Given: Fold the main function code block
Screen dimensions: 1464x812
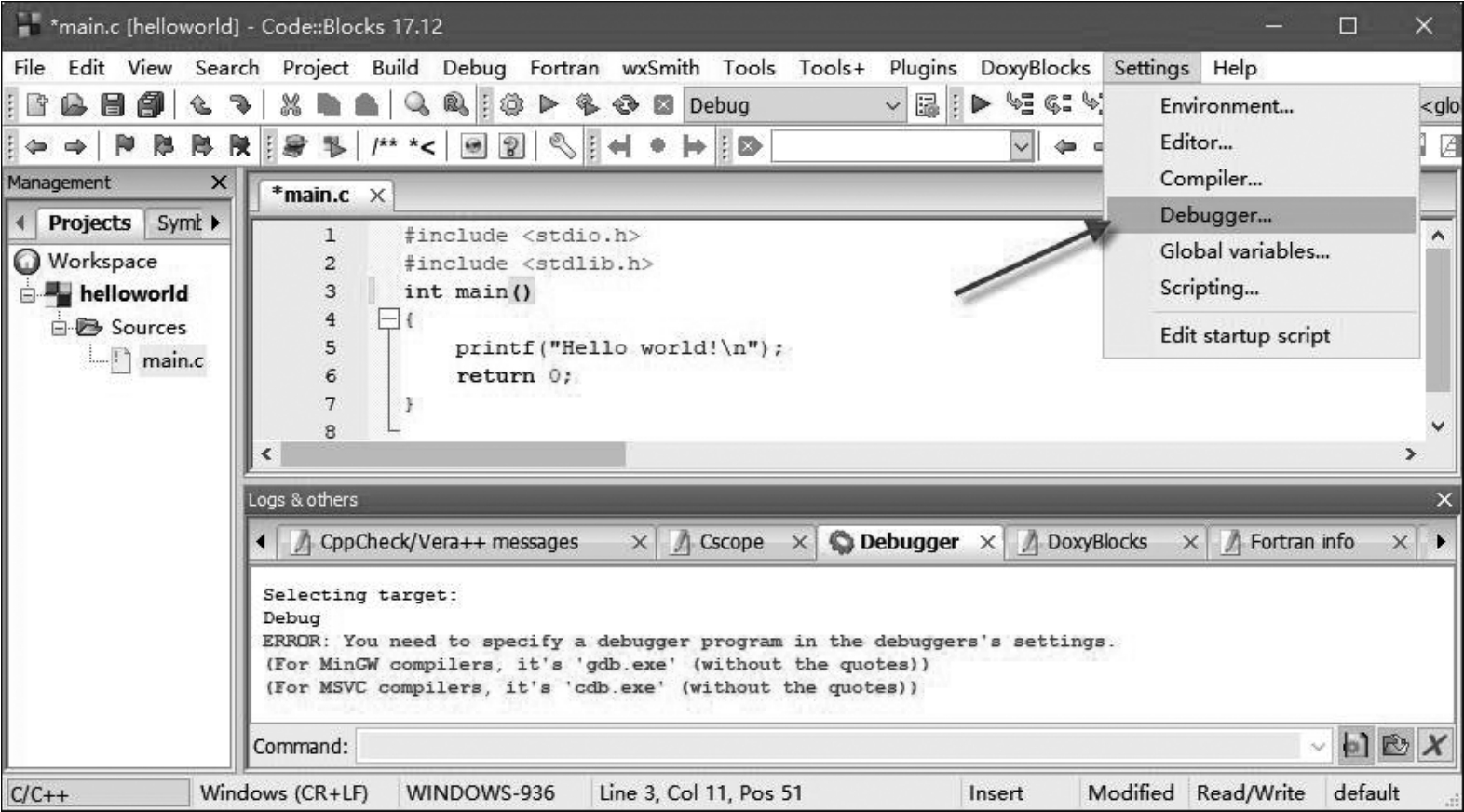Looking at the screenshot, I should pyautogui.click(x=388, y=319).
